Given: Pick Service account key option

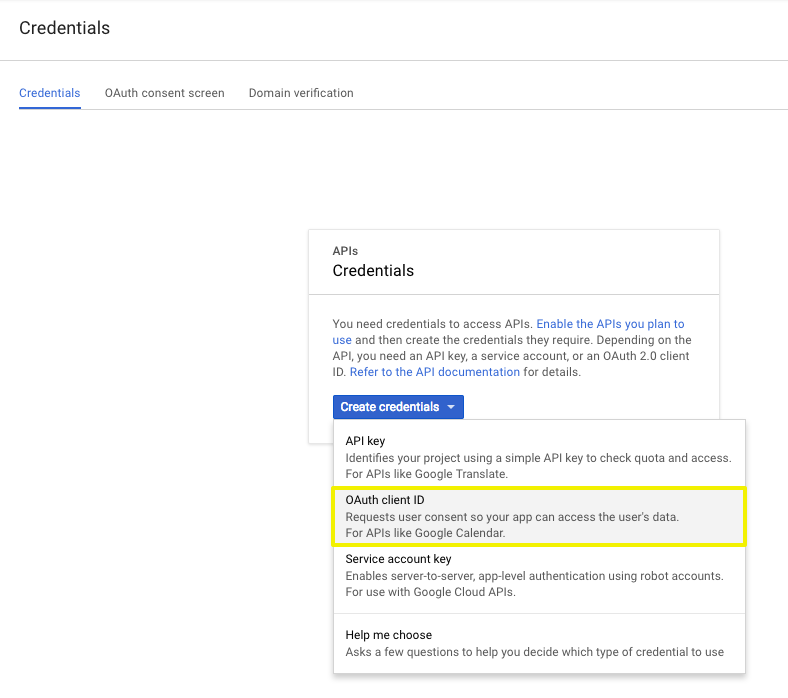Looking at the screenshot, I should click(x=539, y=575).
